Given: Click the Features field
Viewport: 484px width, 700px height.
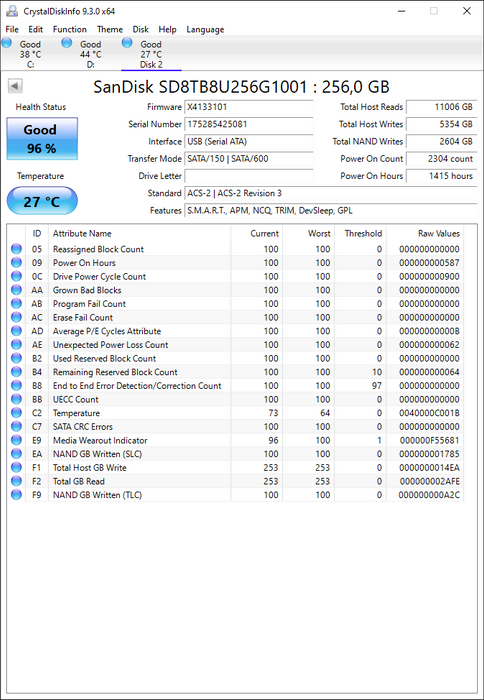Looking at the screenshot, I should coord(331,210).
